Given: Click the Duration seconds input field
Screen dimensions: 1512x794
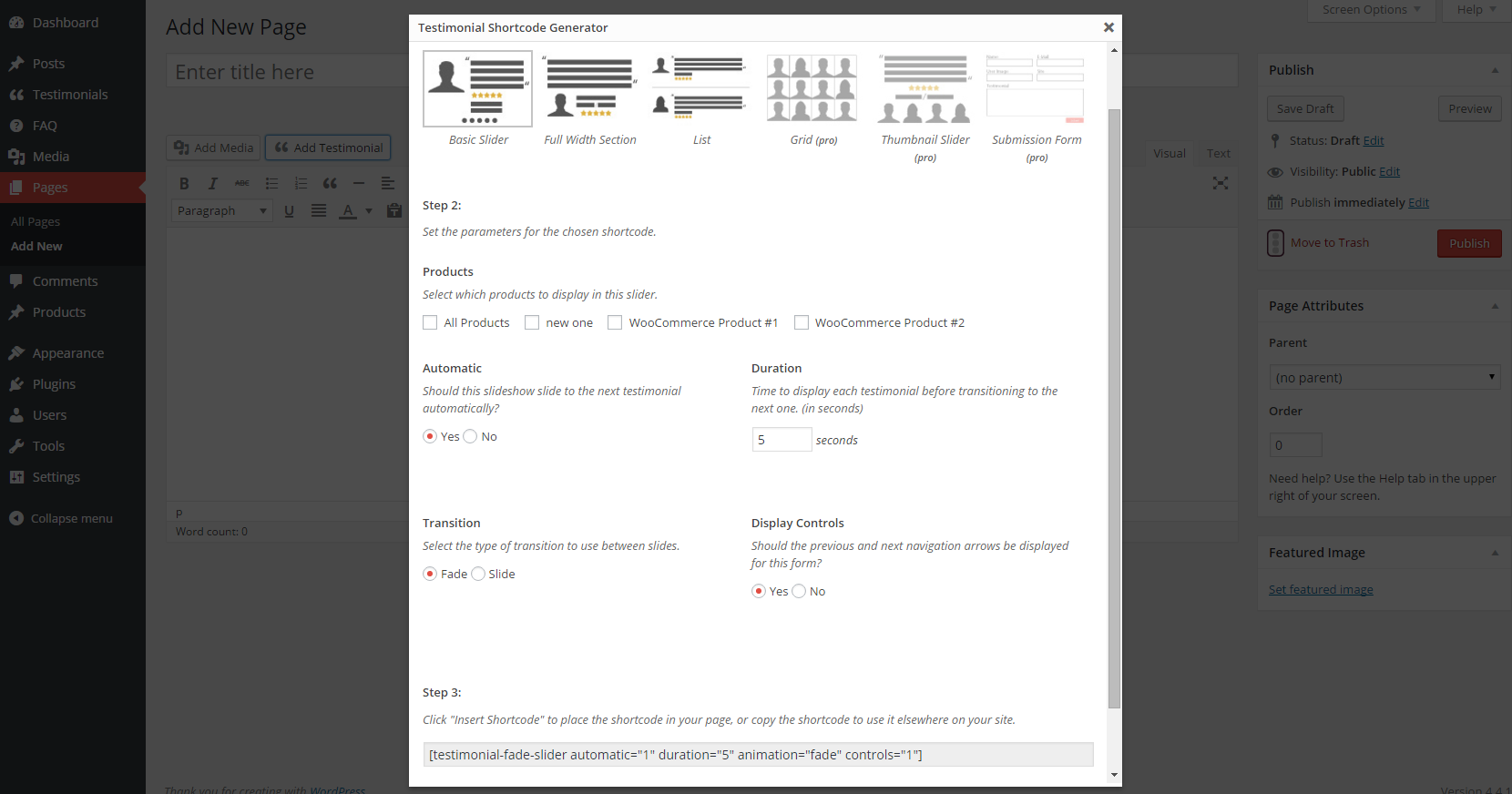Looking at the screenshot, I should coord(782,440).
